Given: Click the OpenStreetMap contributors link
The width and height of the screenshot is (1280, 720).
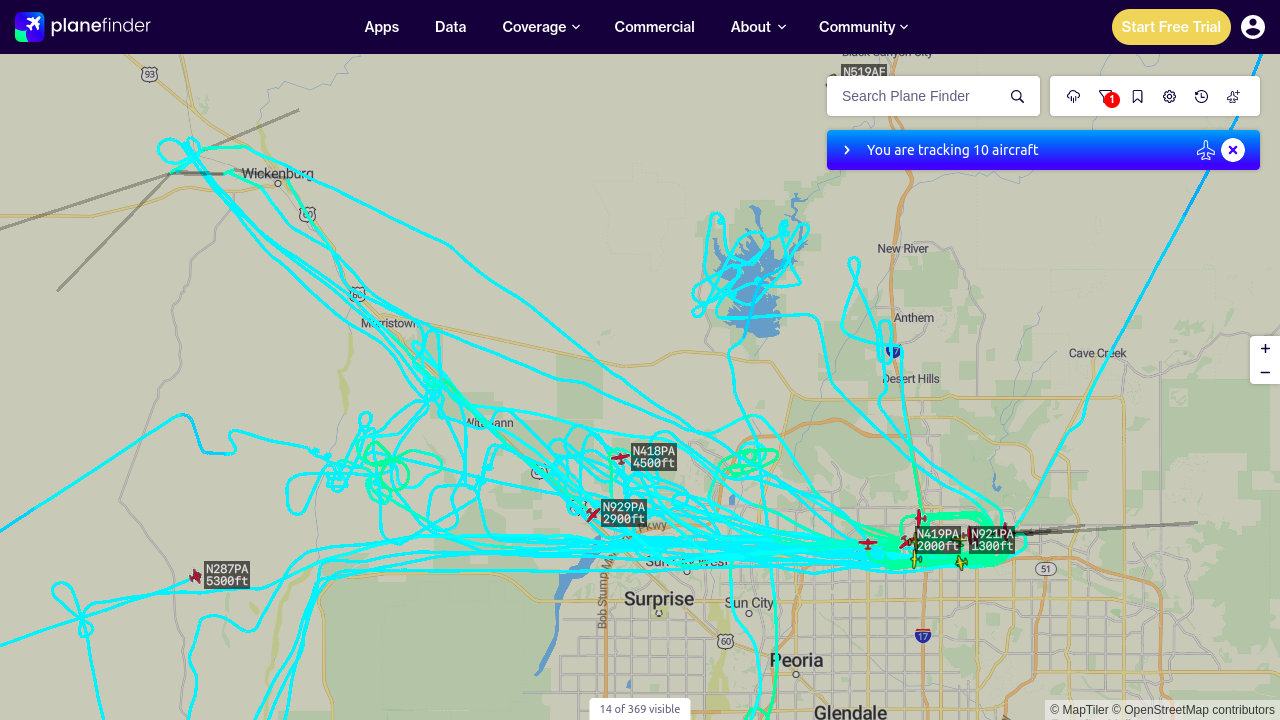Looking at the screenshot, I should pos(1193,710).
